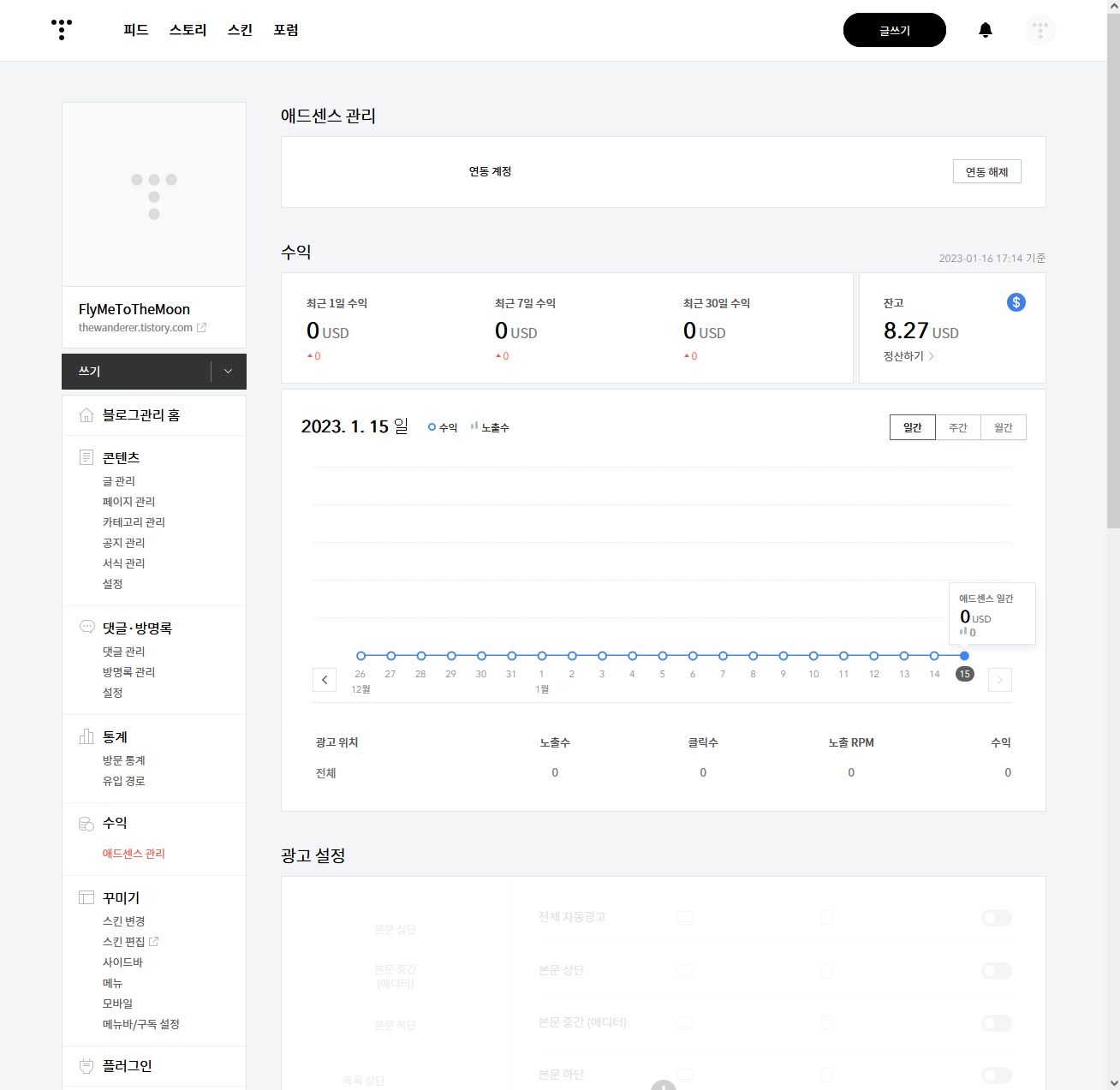Open 유입 경로 in sidebar

pos(124,781)
